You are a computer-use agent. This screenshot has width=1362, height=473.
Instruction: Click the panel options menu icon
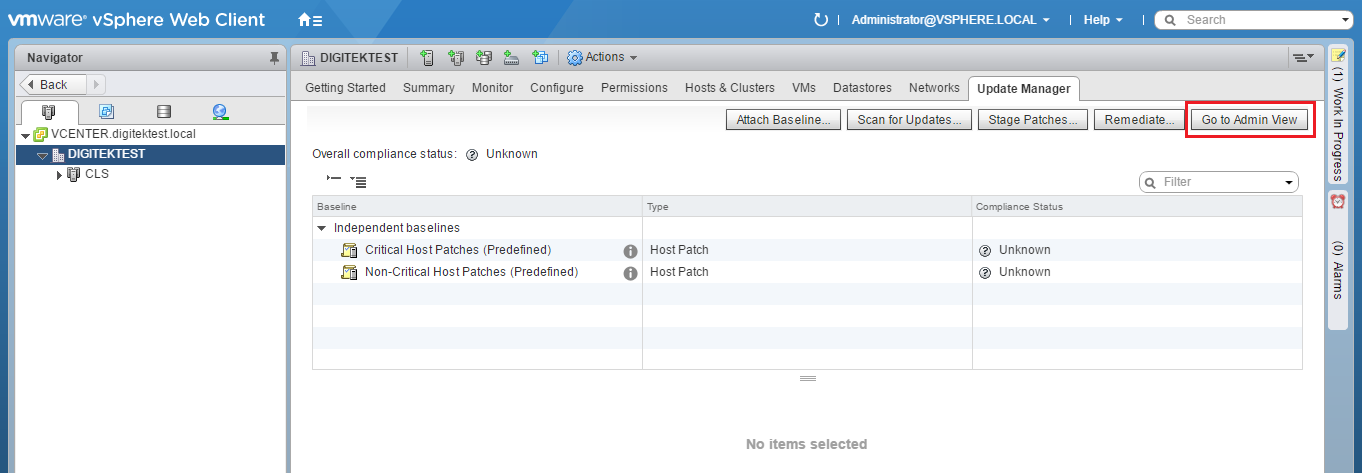(1302, 58)
